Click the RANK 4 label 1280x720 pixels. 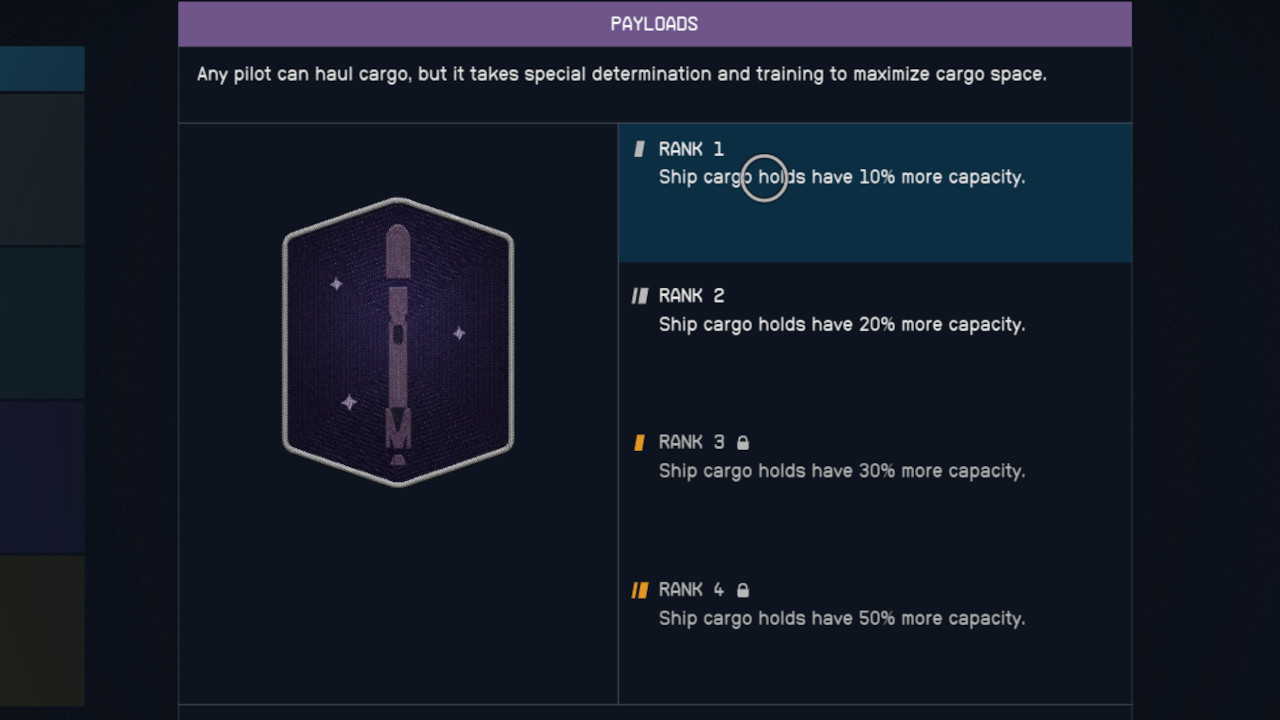click(x=691, y=590)
